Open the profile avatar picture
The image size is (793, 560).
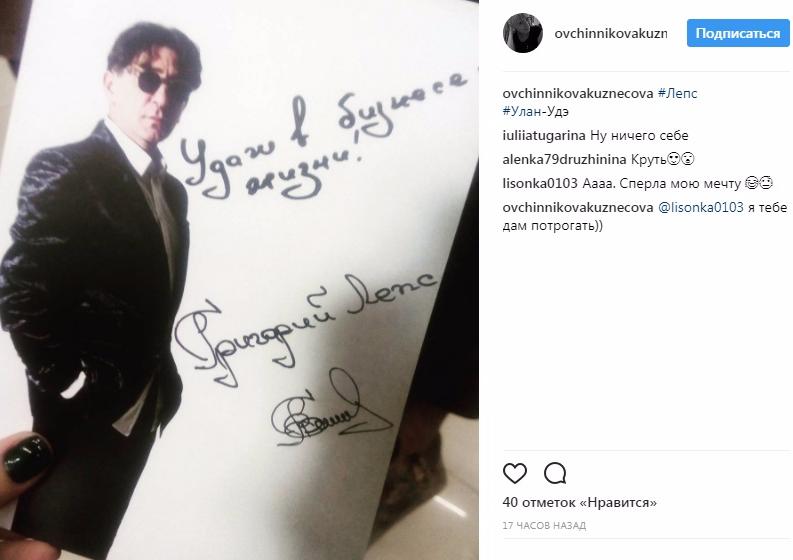tap(523, 33)
